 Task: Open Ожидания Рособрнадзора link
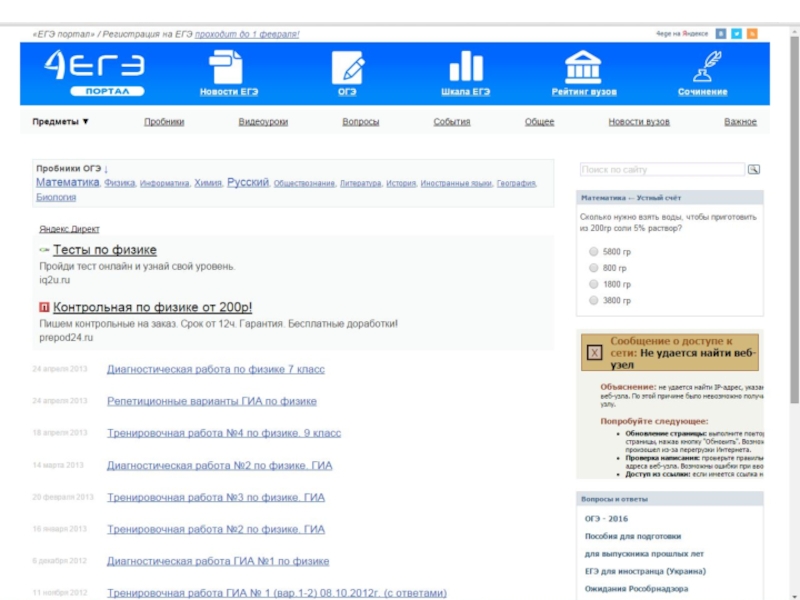[x=636, y=589]
